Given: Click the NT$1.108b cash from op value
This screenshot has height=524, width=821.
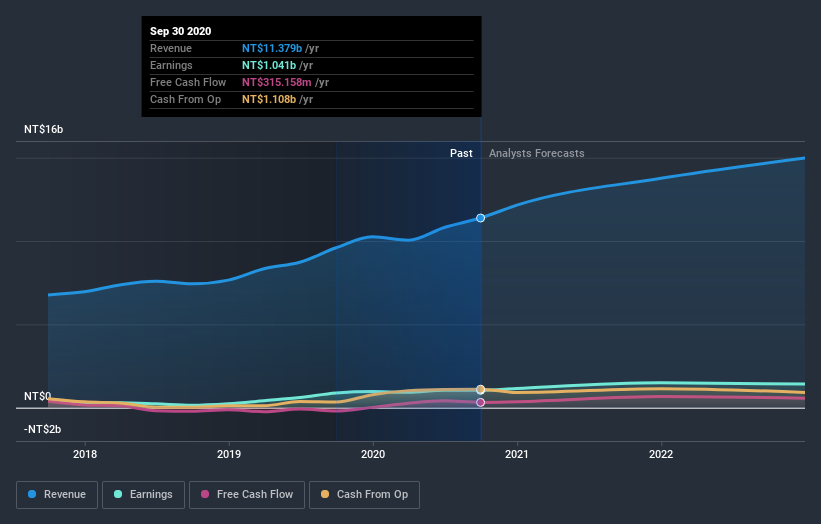Looking at the screenshot, I should tap(269, 99).
